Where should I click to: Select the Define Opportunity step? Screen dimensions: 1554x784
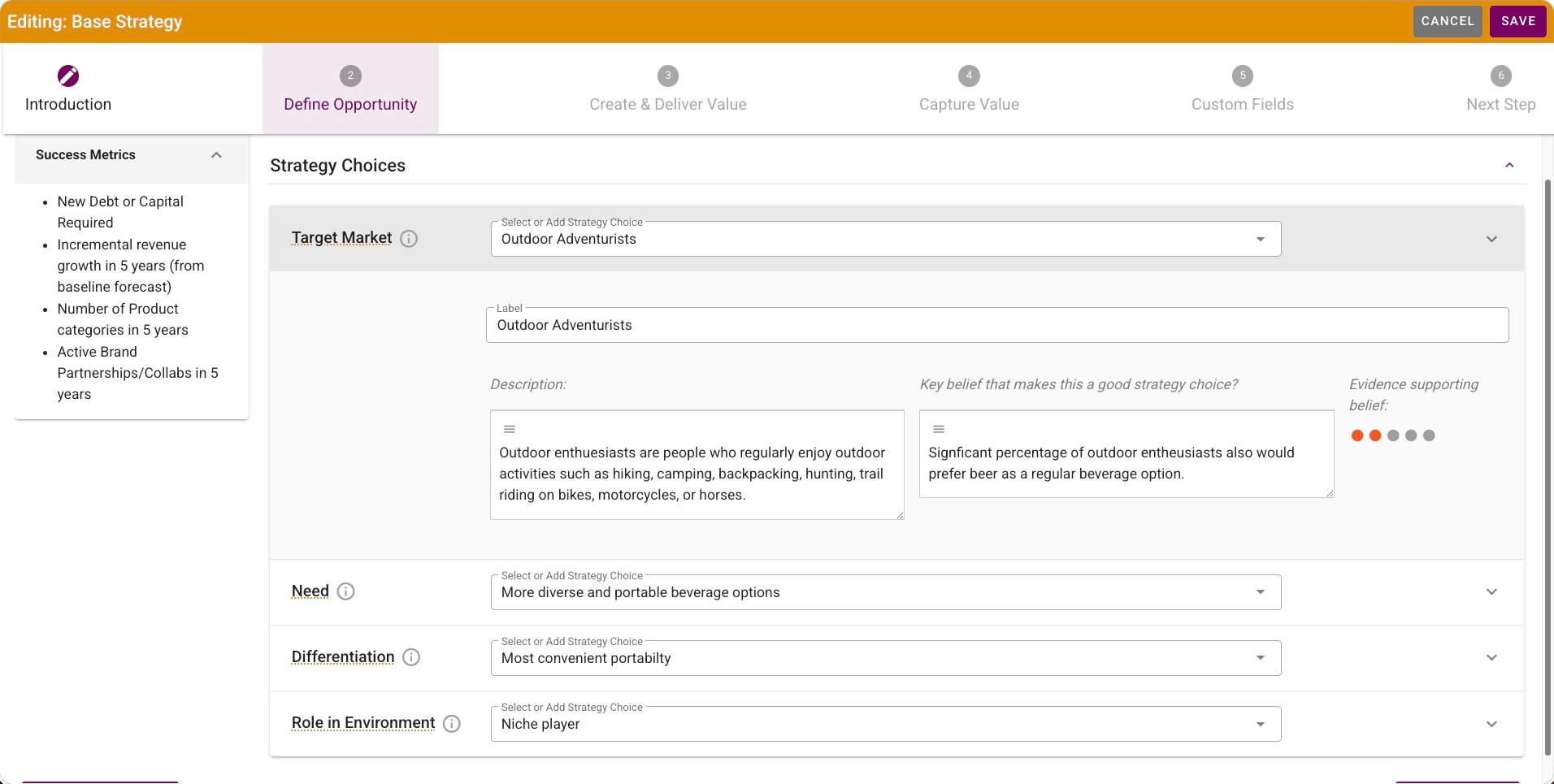pyautogui.click(x=350, y=89)
